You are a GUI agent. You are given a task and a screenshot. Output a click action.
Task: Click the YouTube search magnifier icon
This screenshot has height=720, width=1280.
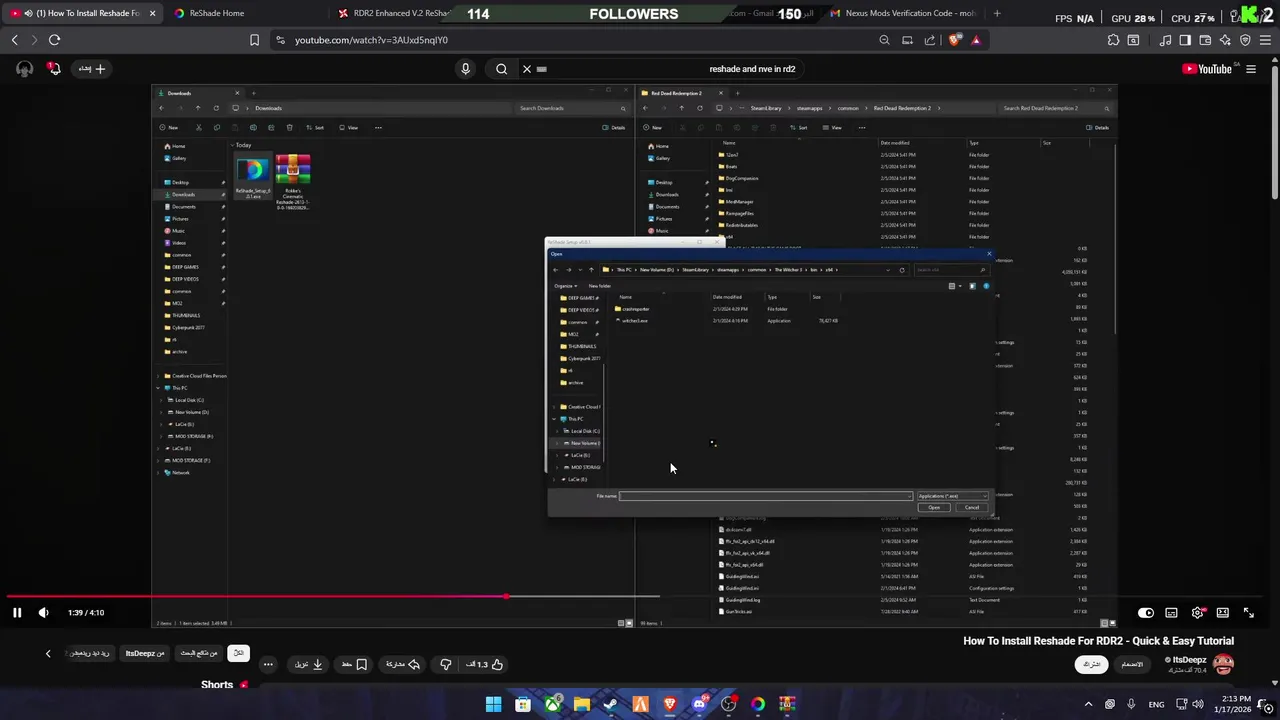tap(502, 69)
